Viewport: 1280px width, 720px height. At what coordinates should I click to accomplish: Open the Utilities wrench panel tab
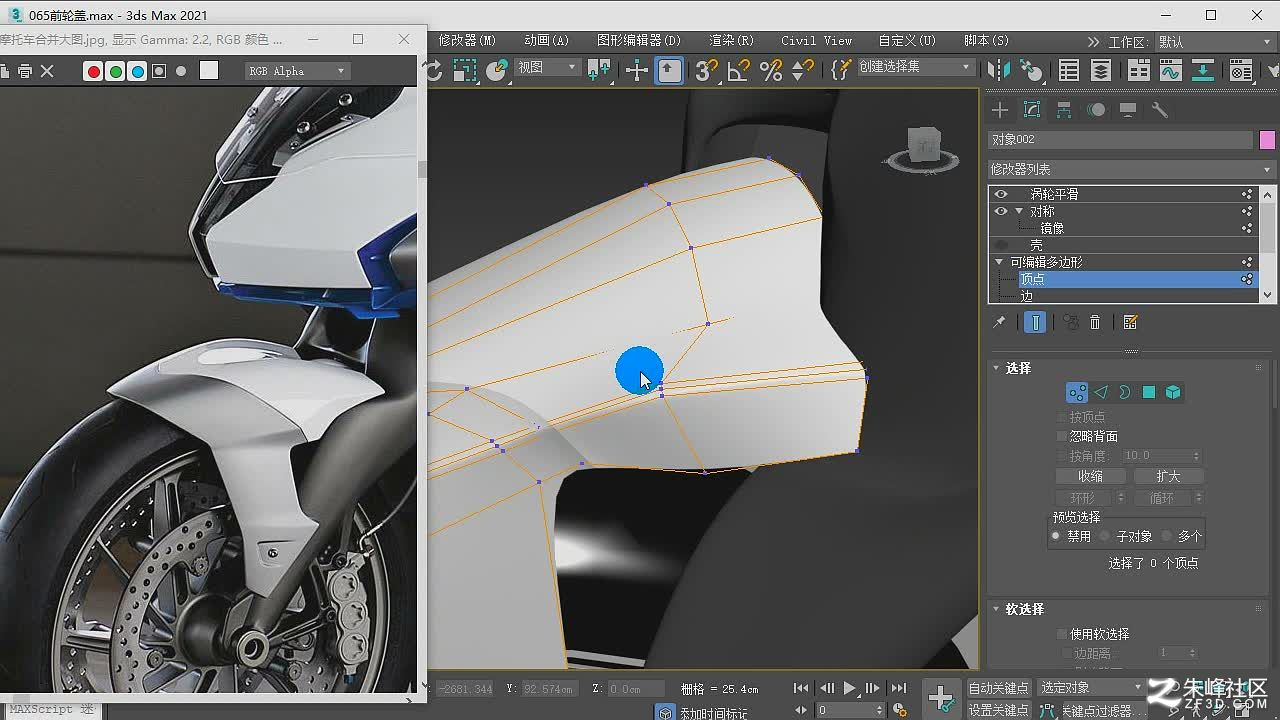pyautogui.click(x=1160, y=110)
